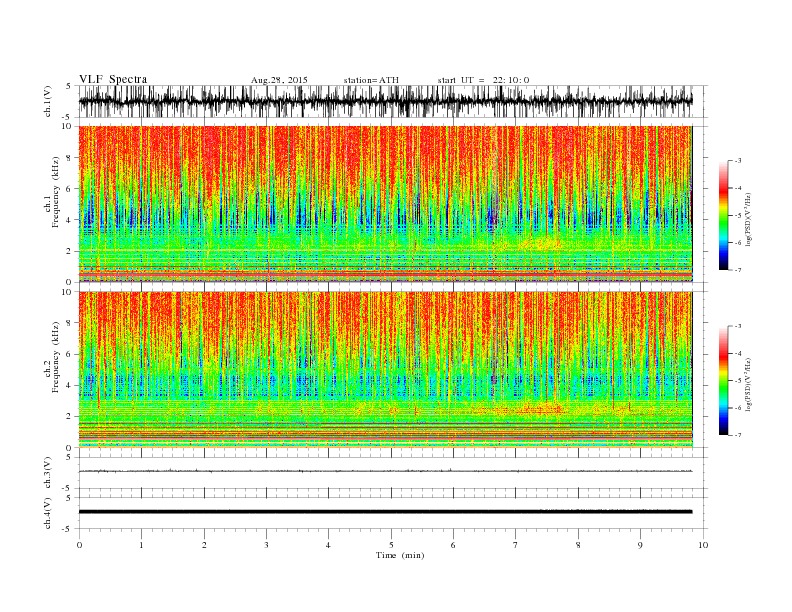
Task: Click the ch.2 "Frequency (kHz)" axis label
Action: coord(56,357)
